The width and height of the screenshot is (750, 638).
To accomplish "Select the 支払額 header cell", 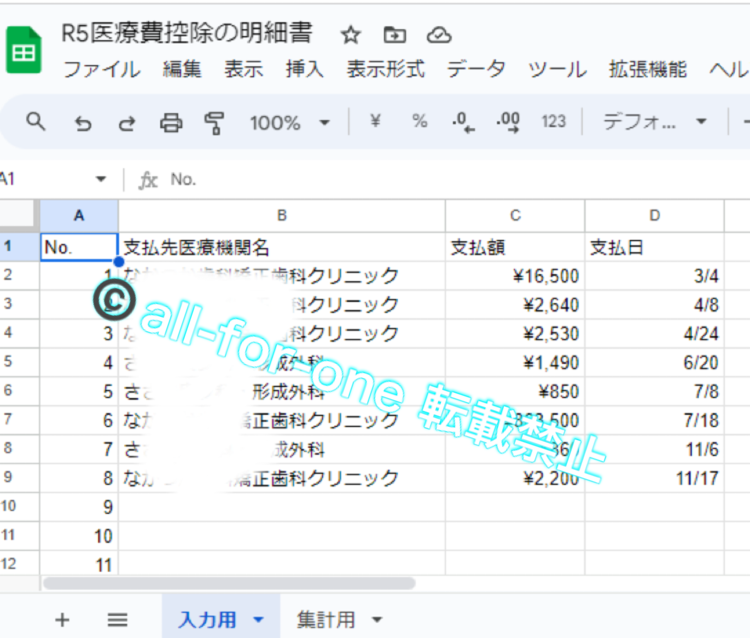I will click(x=515, y=247).
